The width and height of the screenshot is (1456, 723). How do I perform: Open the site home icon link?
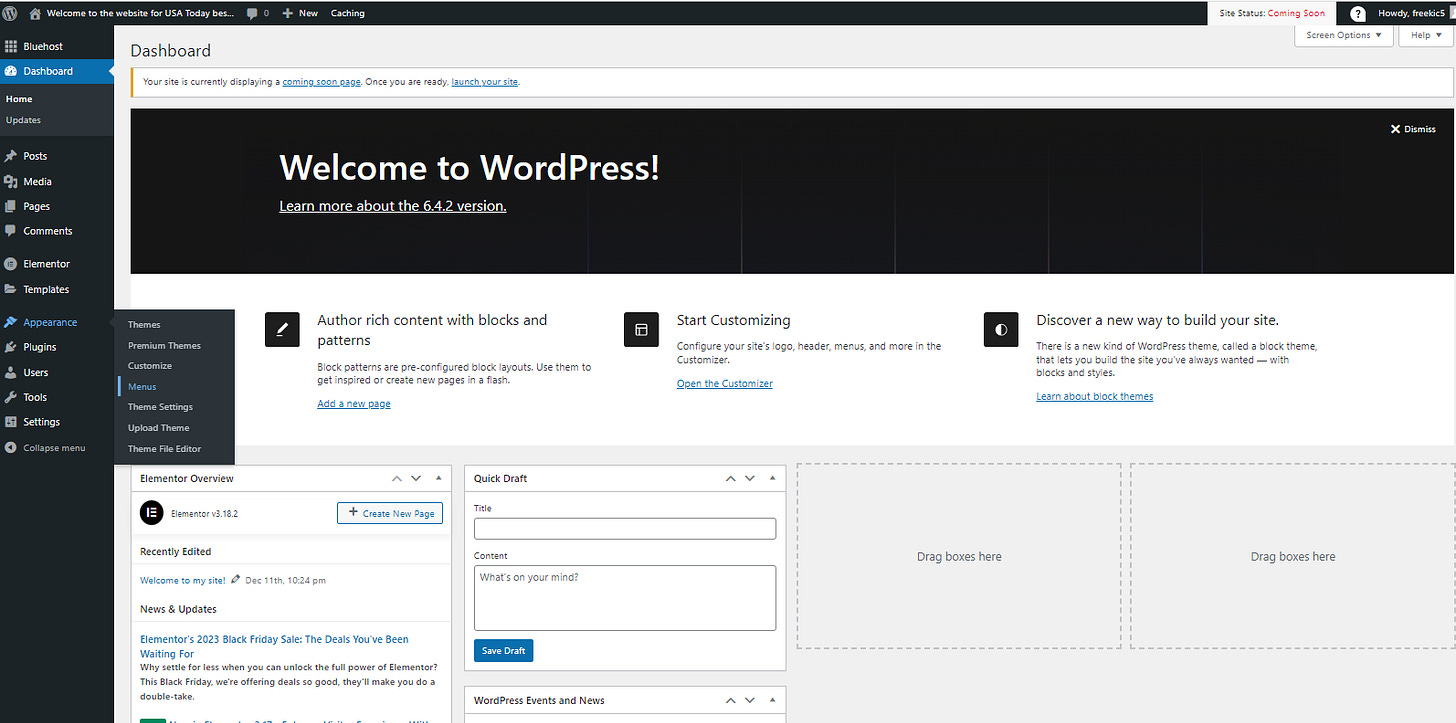pos(36,13)
